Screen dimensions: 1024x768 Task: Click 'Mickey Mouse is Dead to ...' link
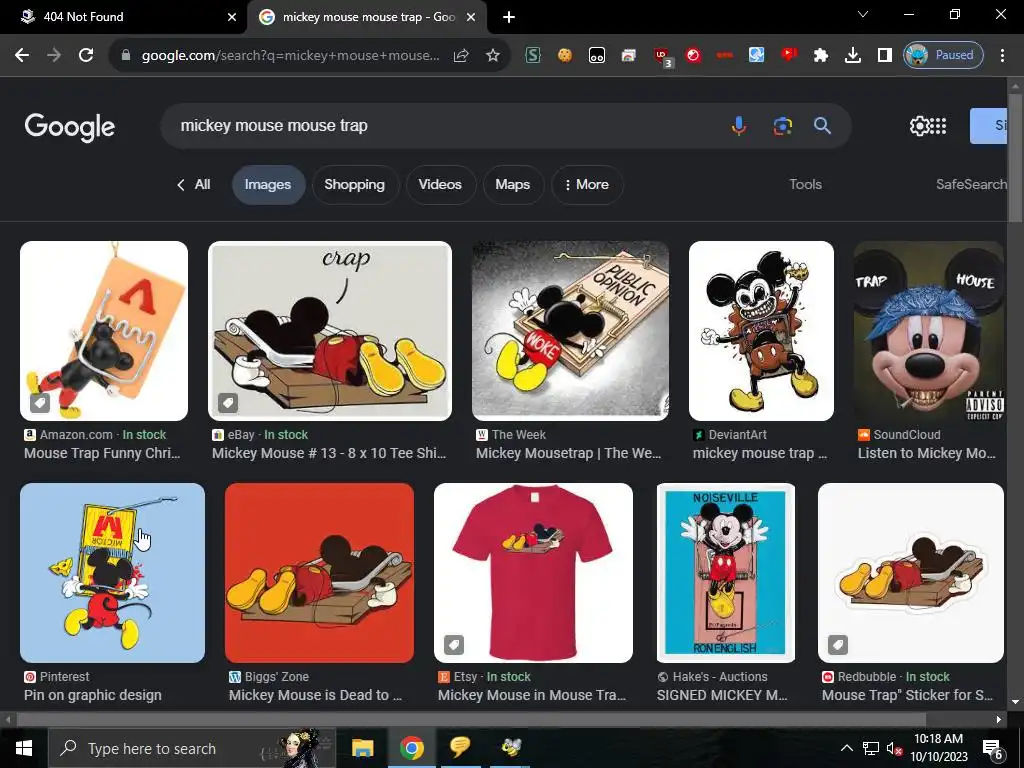(x=315, y=696)
